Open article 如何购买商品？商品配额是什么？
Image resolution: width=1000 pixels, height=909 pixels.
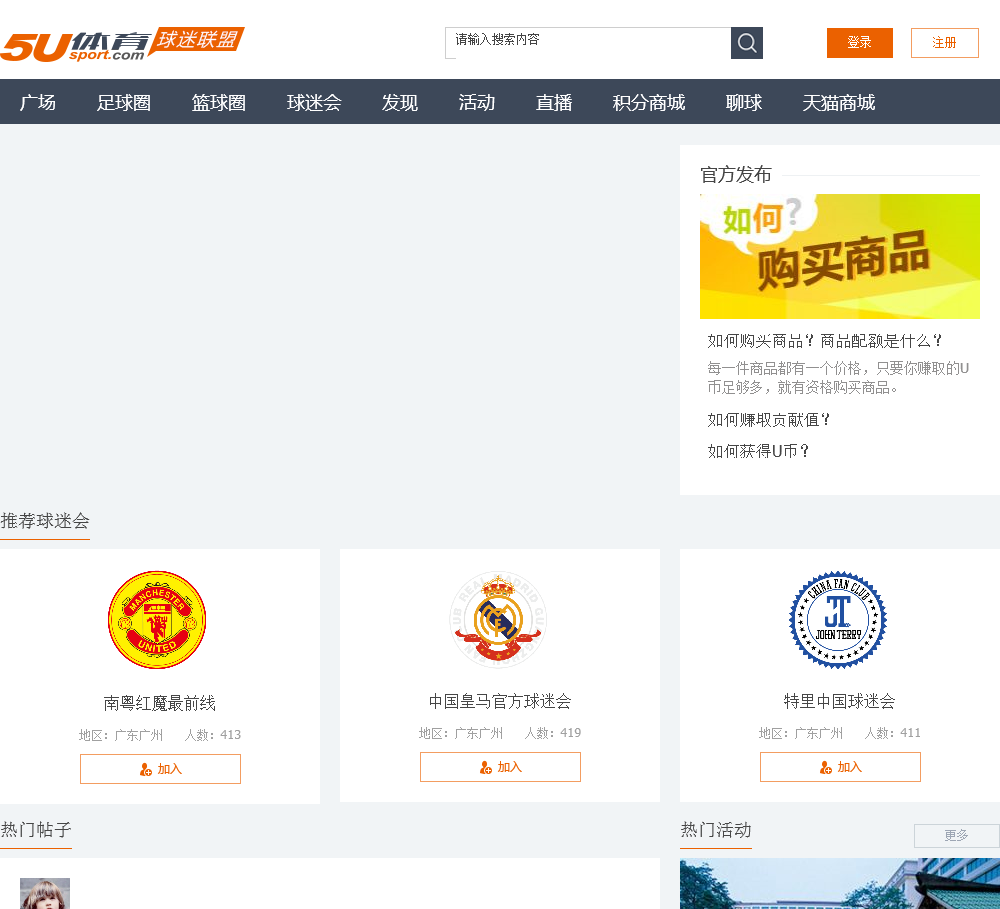click(x=825, y=341)
